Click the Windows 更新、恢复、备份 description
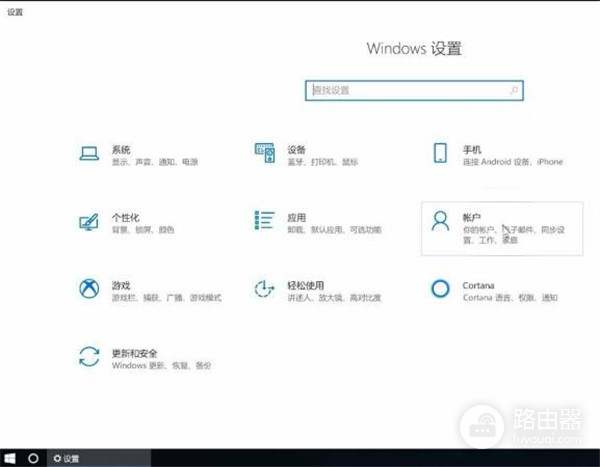 pyautogui.click(x=161, y=366)
